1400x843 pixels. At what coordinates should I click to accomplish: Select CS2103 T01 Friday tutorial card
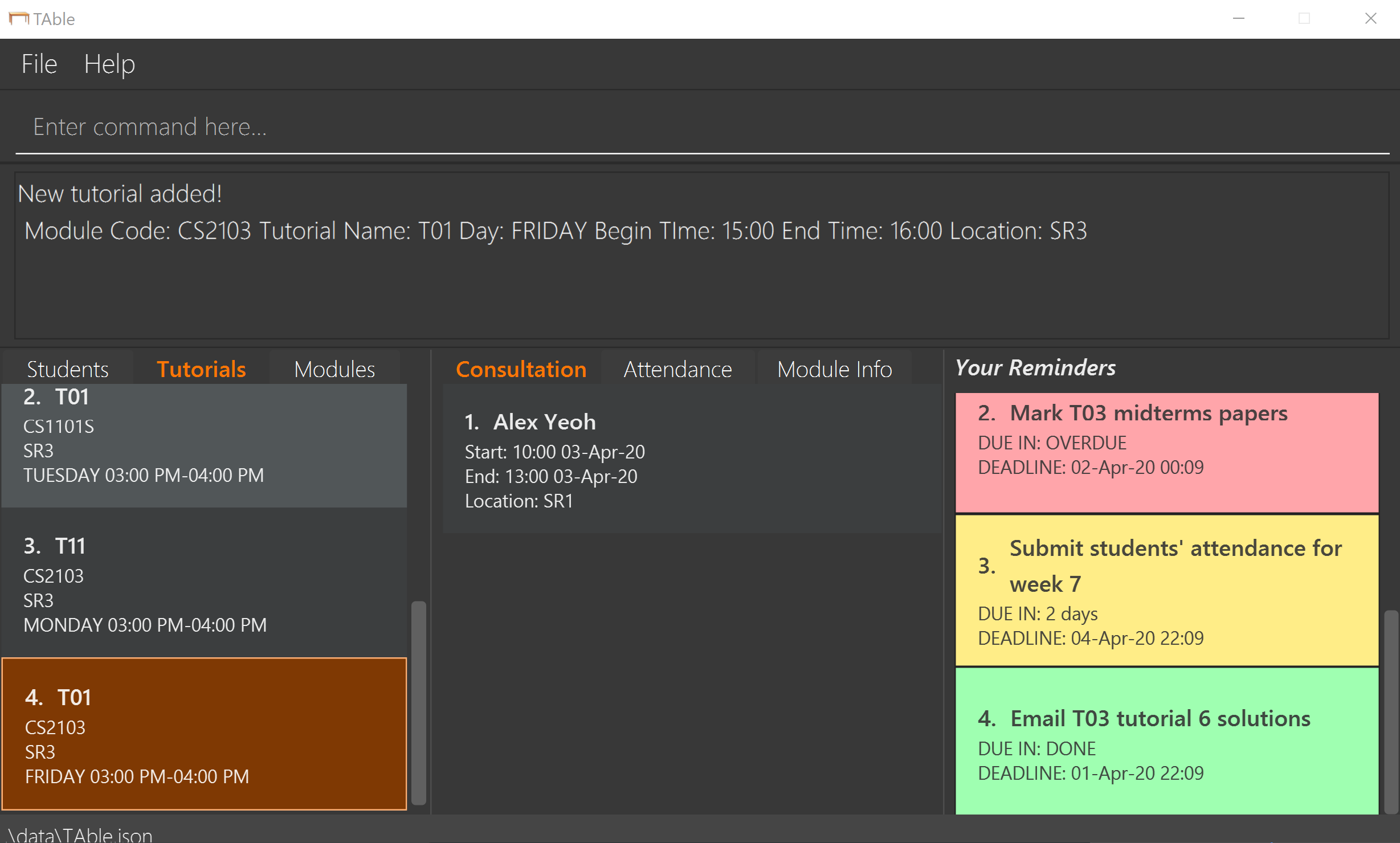click(204, 734)
